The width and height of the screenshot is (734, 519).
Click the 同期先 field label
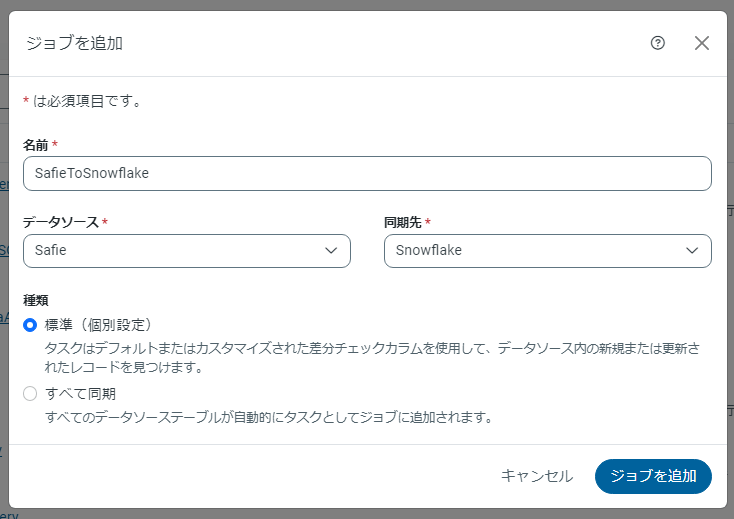tap(403, 222)
